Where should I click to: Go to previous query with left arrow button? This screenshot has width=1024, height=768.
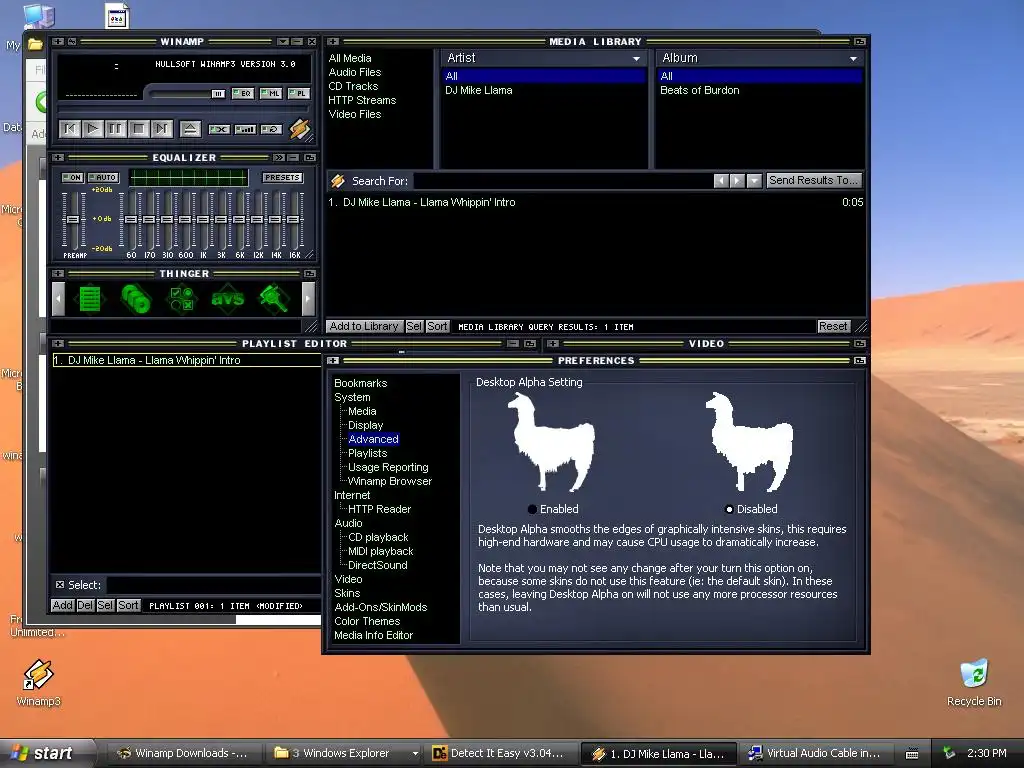pos(721,180)
